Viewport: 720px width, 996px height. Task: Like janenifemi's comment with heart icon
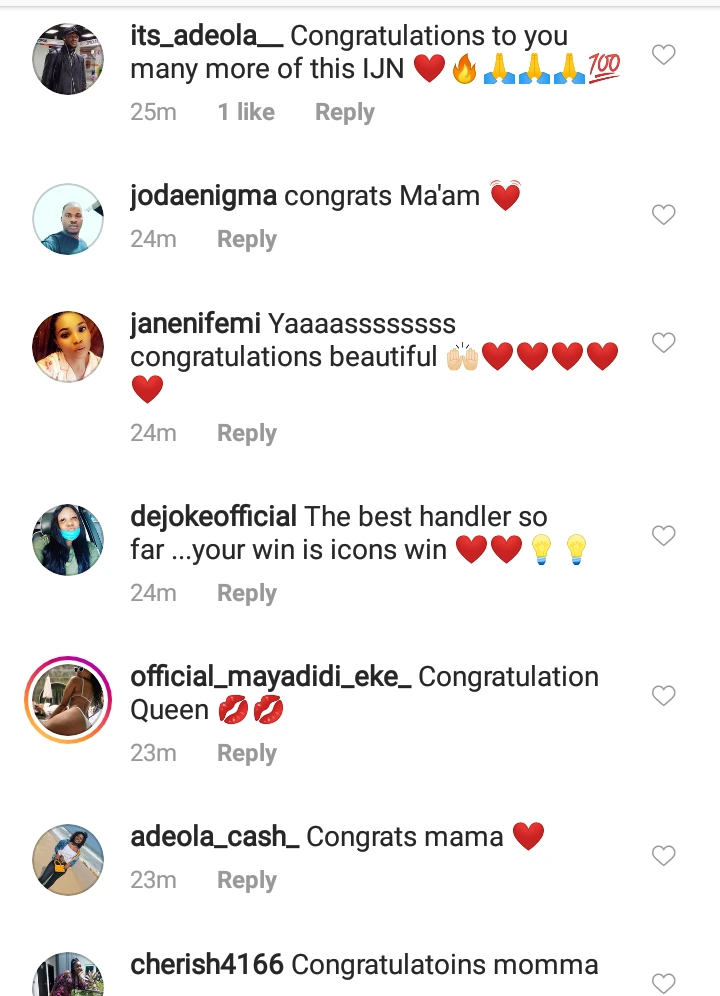point(664,343)
